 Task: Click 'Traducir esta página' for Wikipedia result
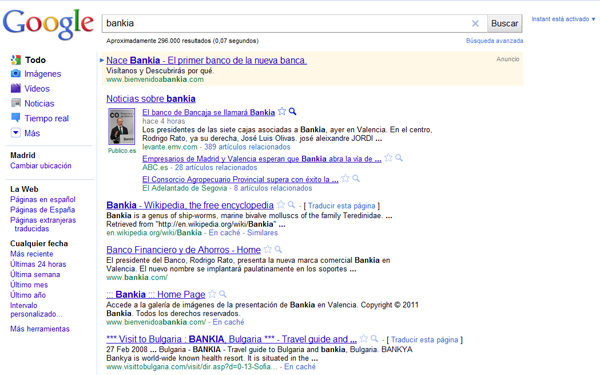click(342, 206)
